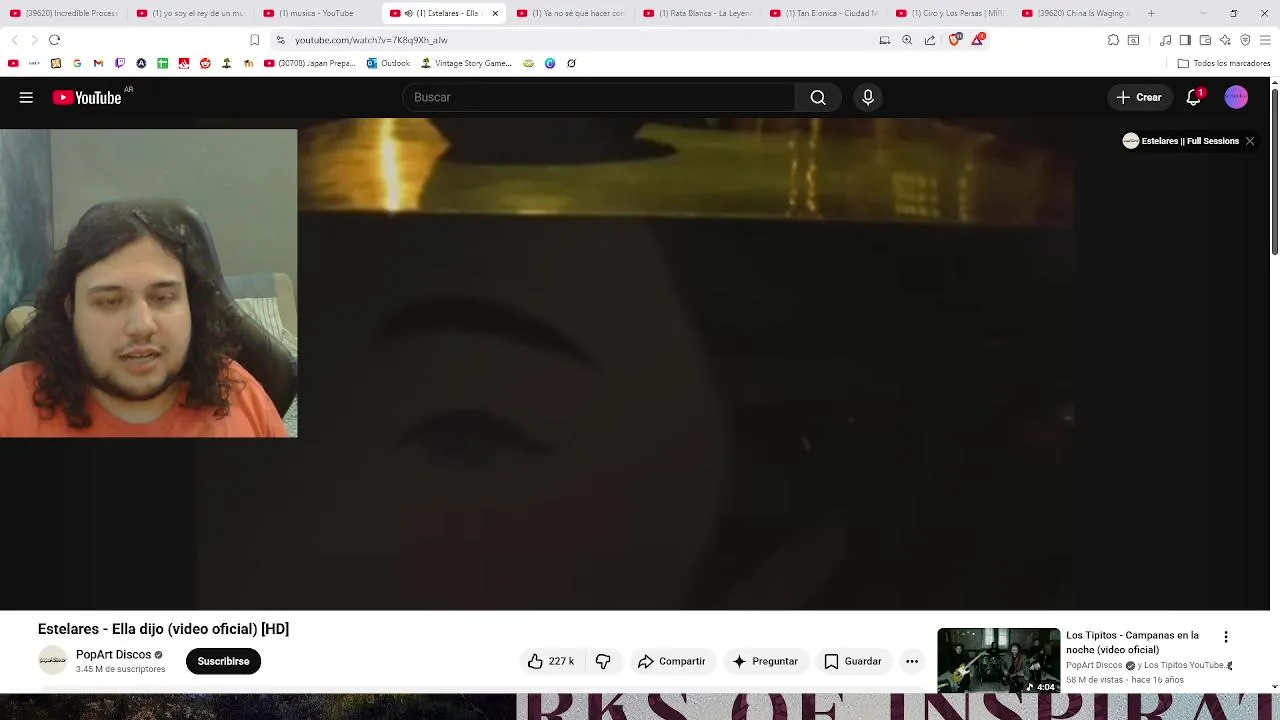Screen dimensions: 1280x720
Task: Switch to the musica - YouTube tab
Action: click(x=316, y=13)
